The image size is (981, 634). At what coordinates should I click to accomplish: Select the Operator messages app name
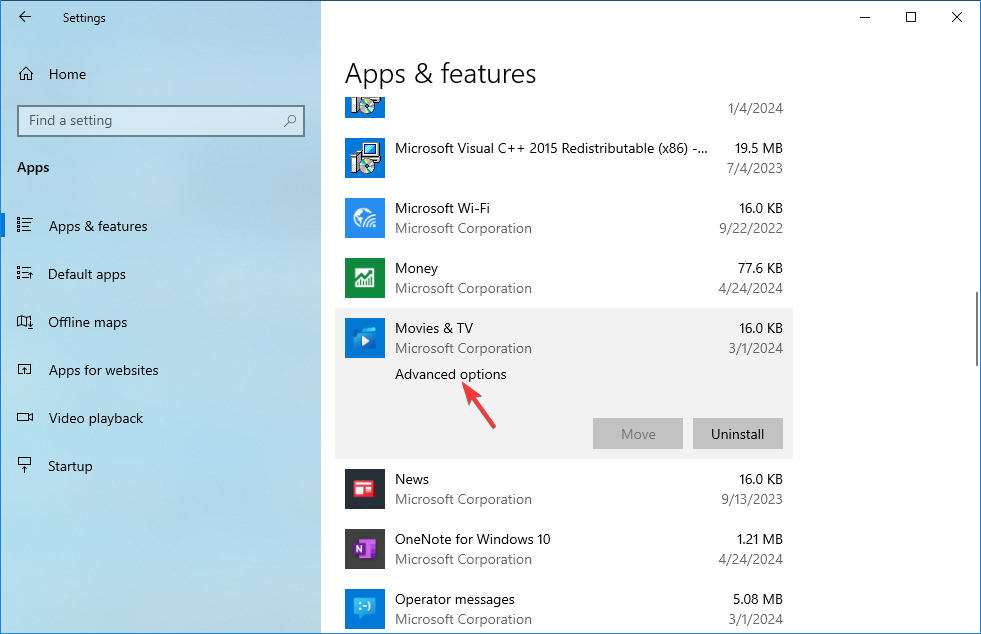455,600
